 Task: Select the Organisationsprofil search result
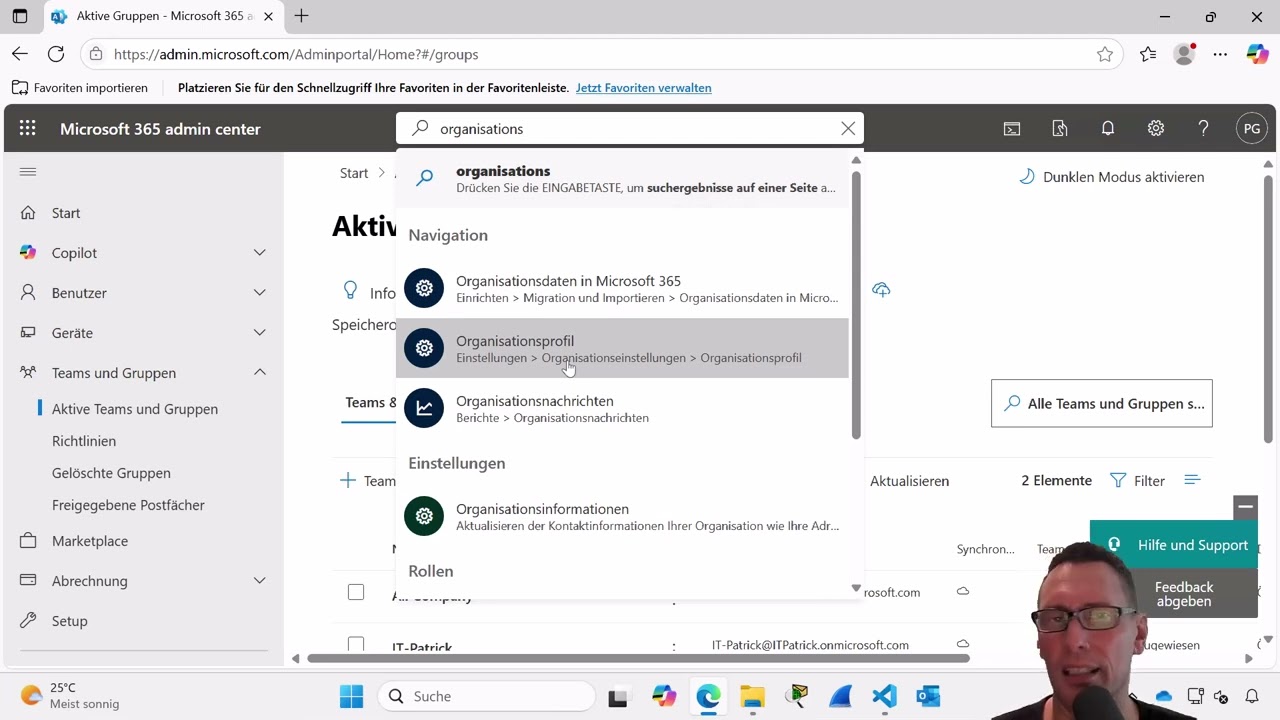pos(622,348)
